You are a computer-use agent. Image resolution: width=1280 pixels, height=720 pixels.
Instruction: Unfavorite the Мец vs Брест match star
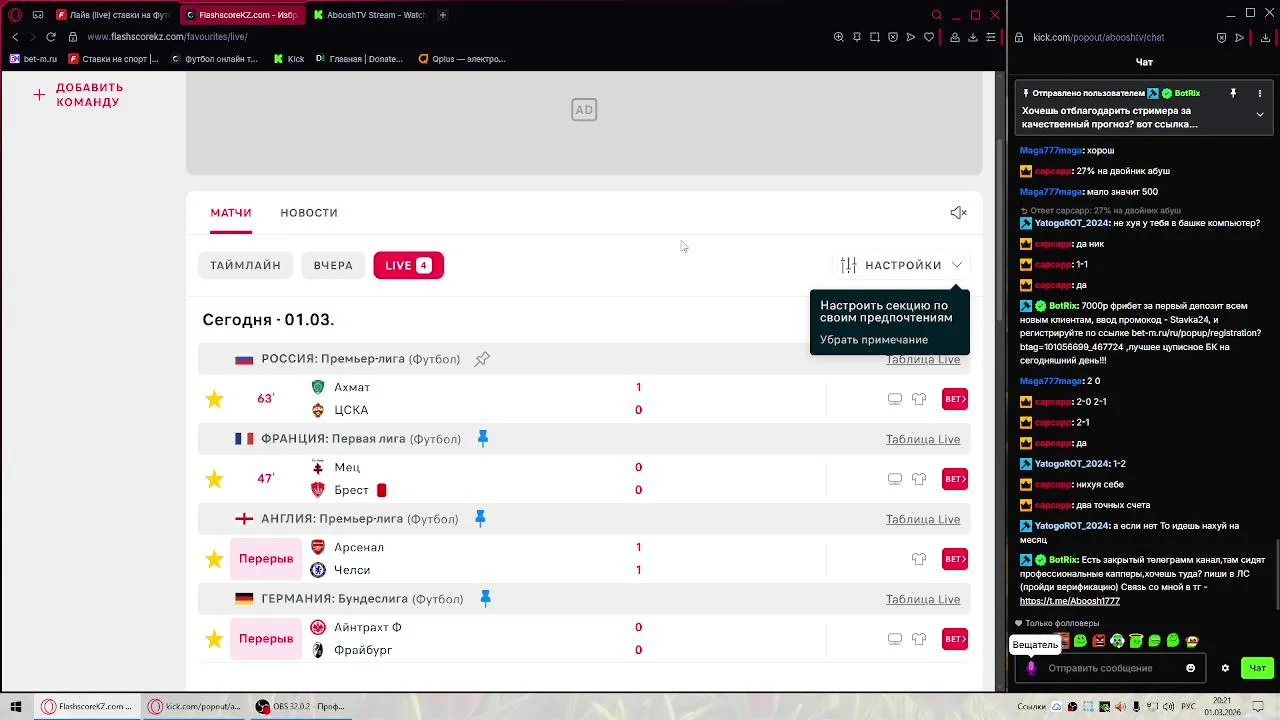(214, 479)
